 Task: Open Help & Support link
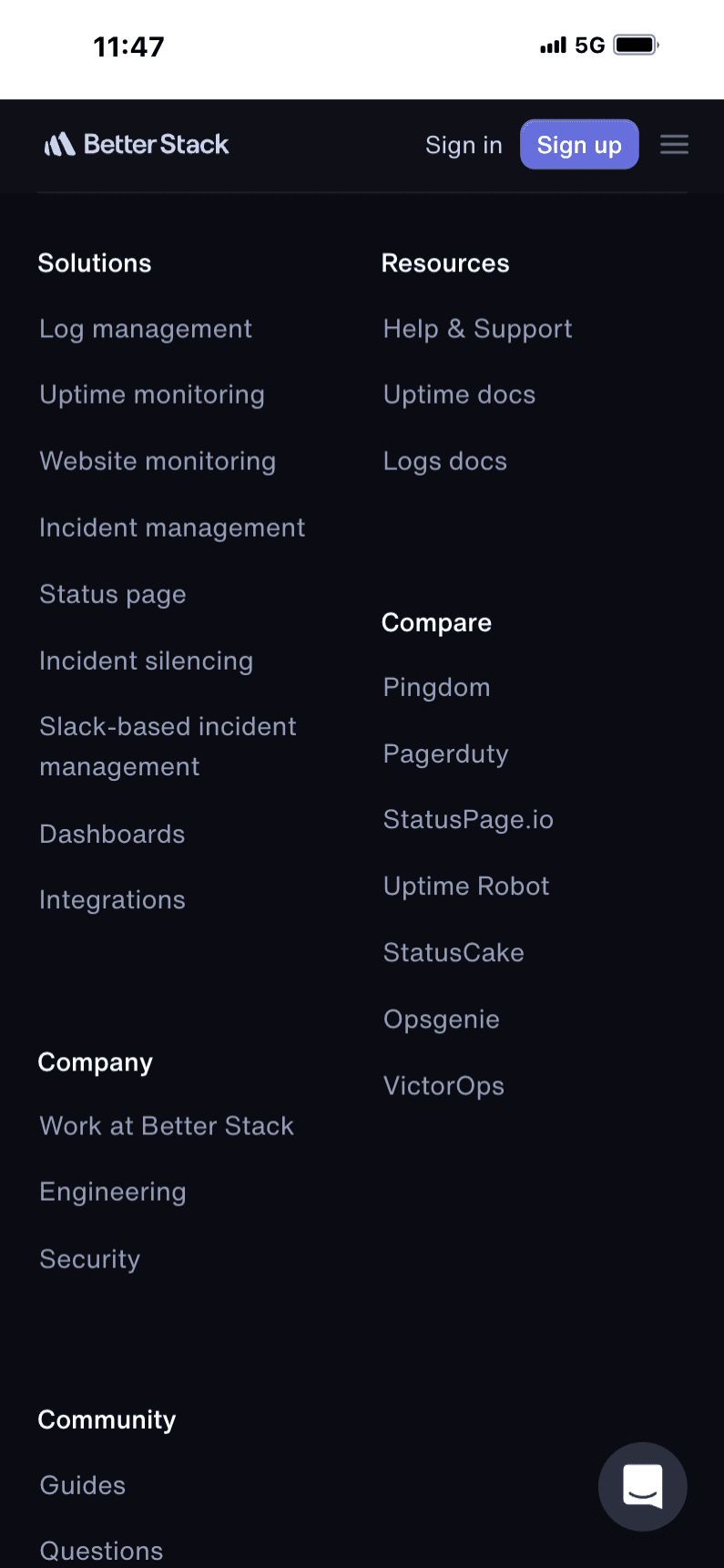(477, 329)
